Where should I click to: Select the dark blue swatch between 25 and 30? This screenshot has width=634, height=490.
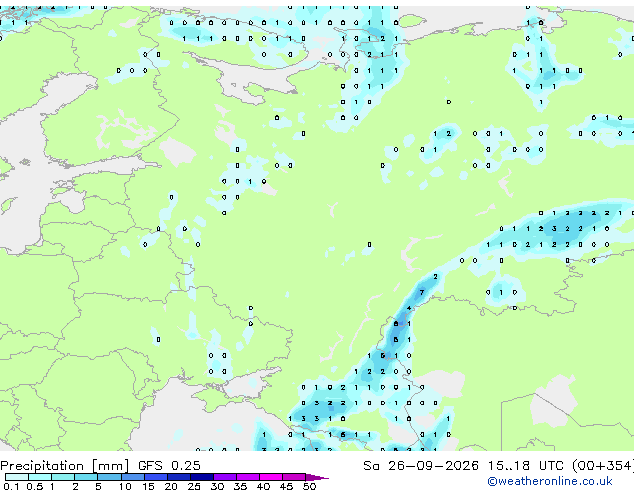pyautogui.click(x=202, y=477)
